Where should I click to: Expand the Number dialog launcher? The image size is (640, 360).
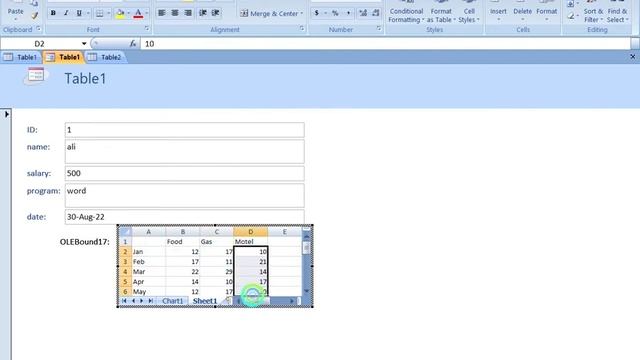click(378, 29)
